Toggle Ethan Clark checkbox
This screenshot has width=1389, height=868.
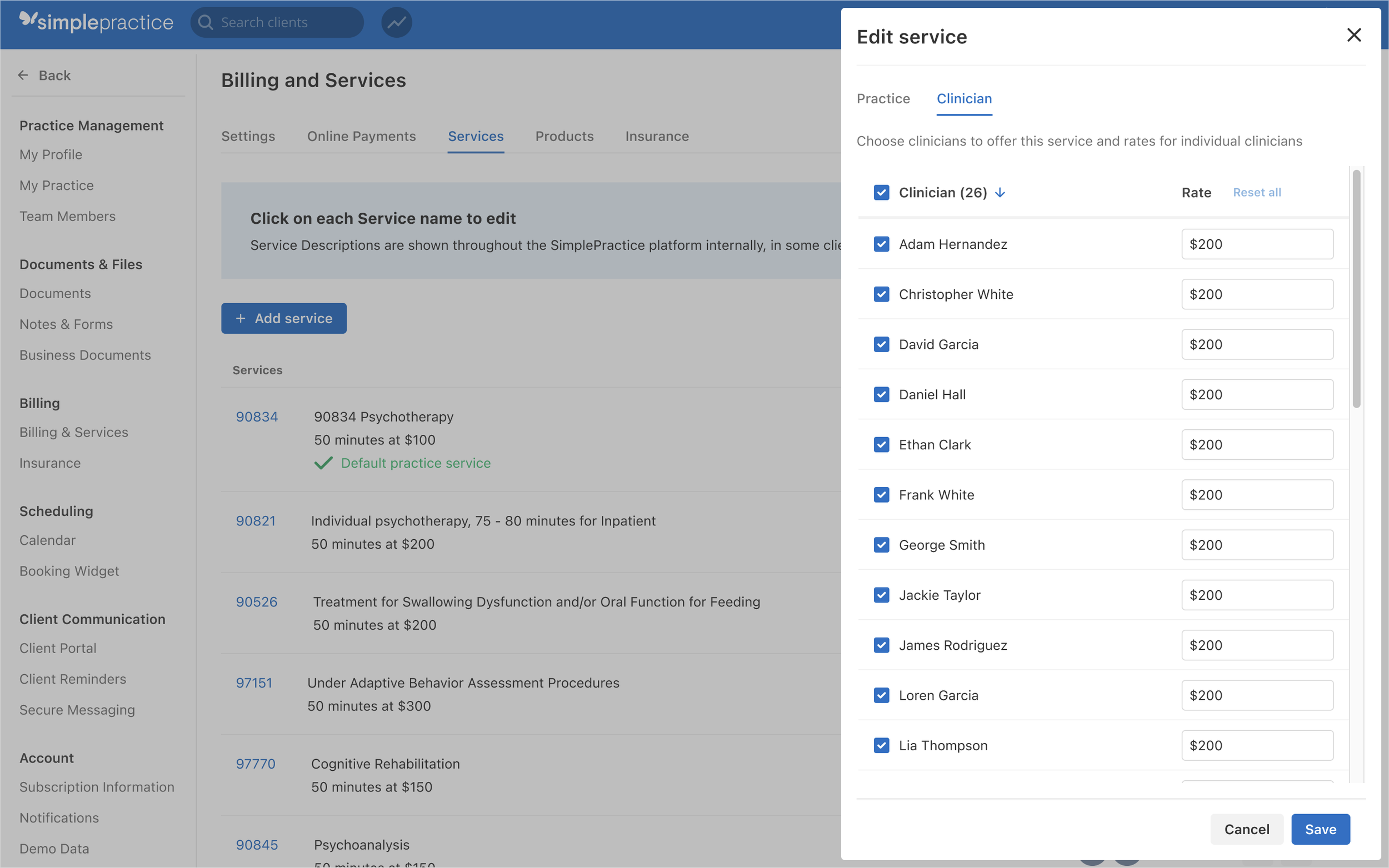(881, 444)
